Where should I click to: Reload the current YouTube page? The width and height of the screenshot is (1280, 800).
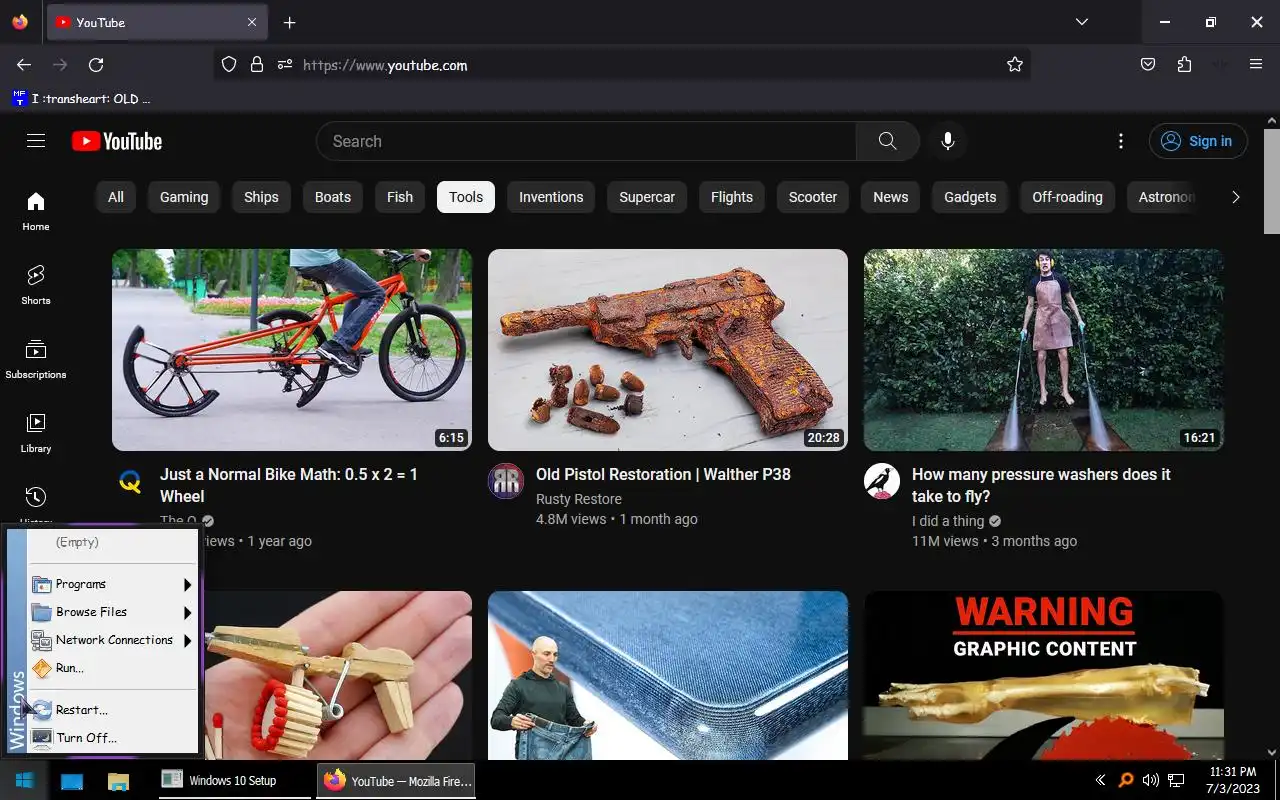[96, 65]
